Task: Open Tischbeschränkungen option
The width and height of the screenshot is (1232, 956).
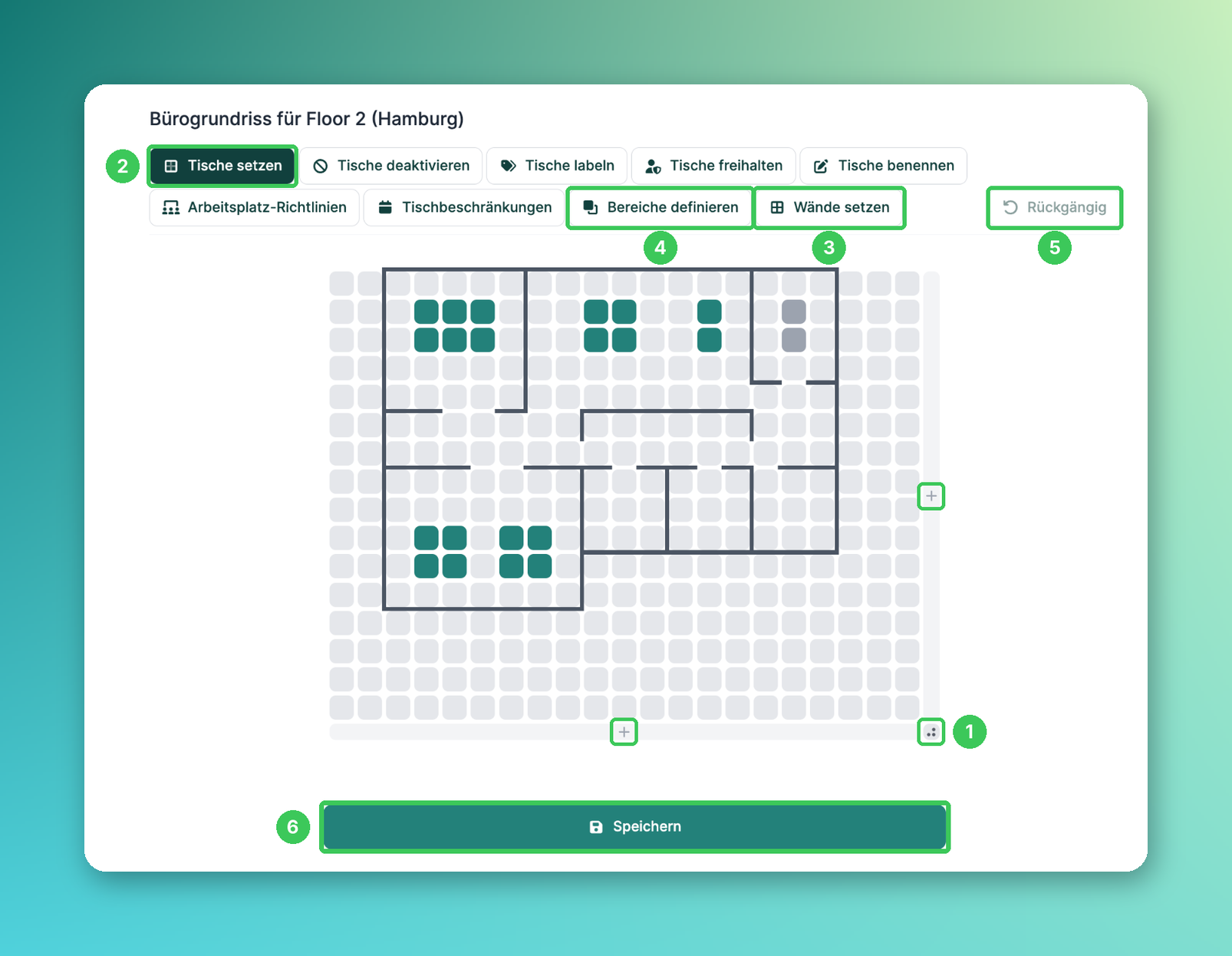Action: pyautogui.click(x=465, y=207)
